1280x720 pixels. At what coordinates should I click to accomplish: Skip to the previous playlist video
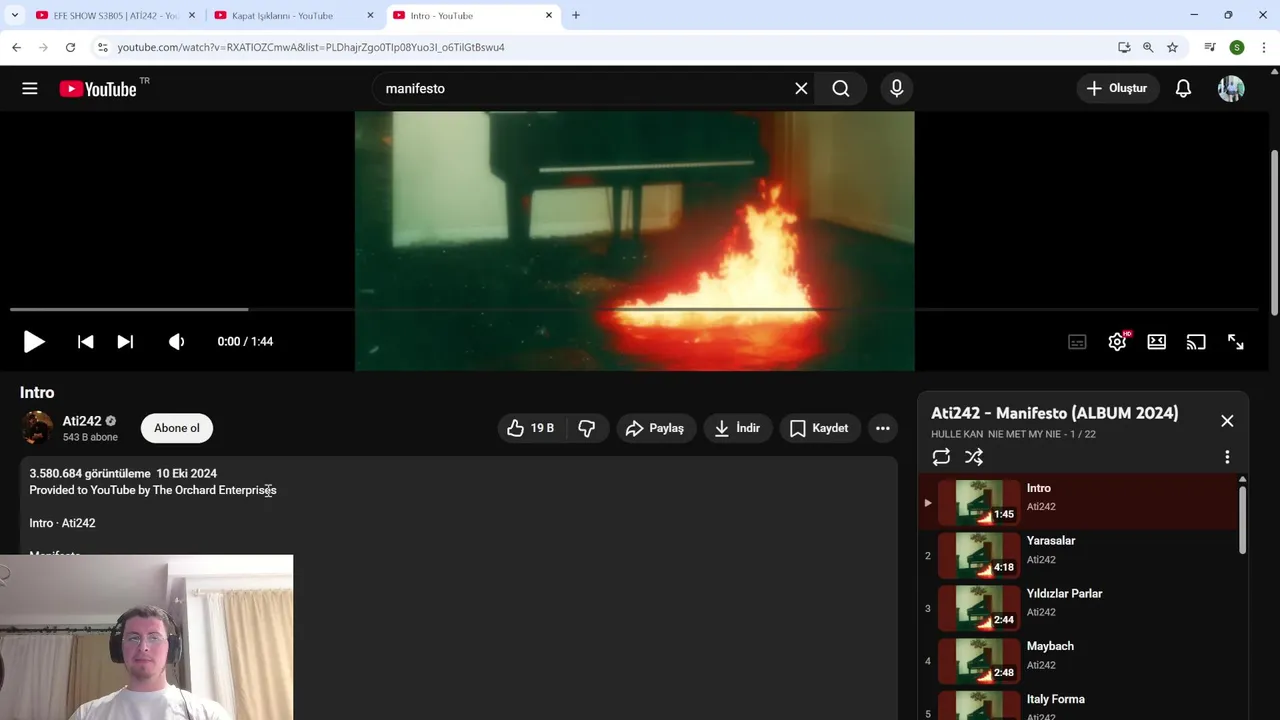(86, 341)
